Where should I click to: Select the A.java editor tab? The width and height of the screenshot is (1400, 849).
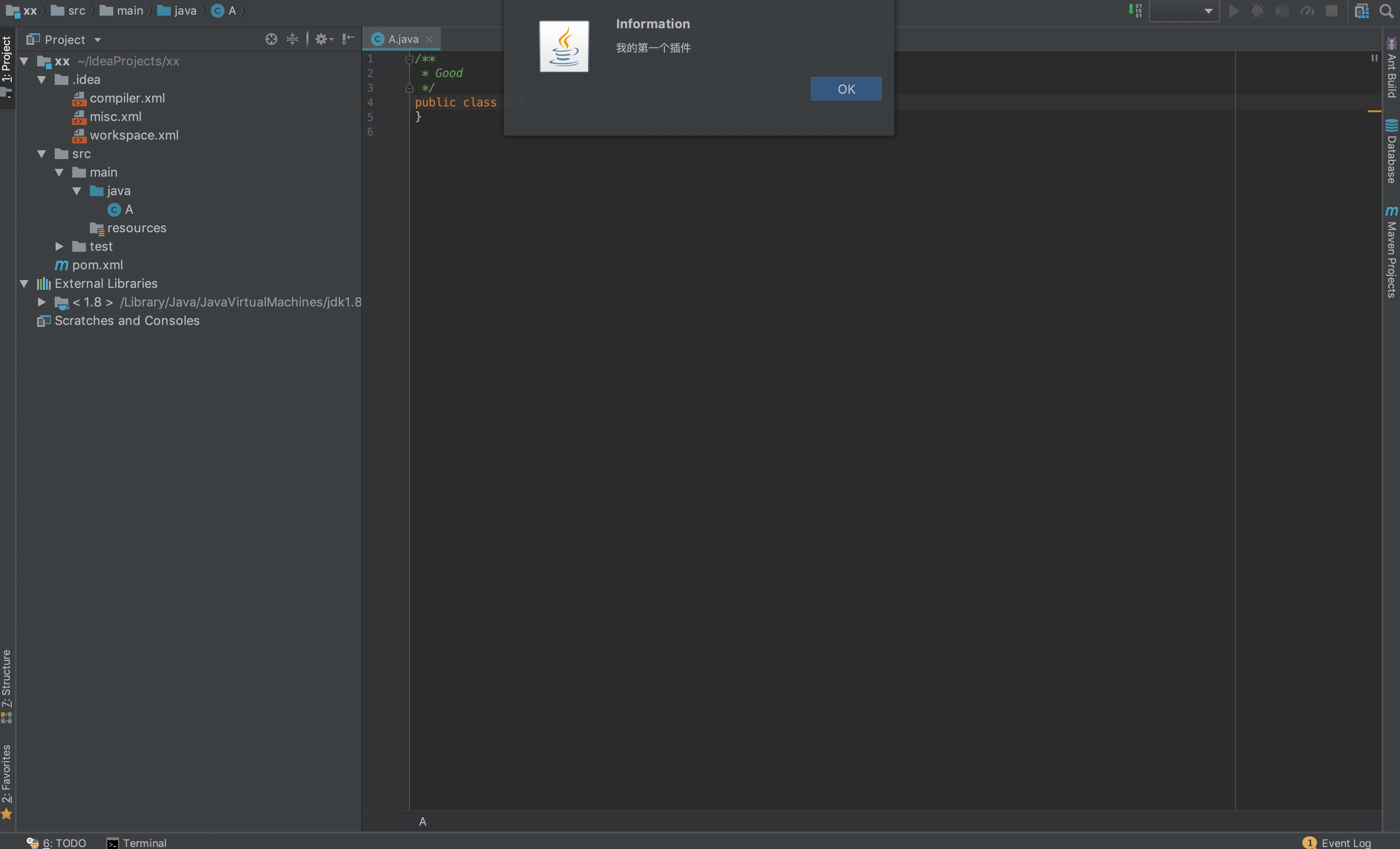tap(401, 39)
